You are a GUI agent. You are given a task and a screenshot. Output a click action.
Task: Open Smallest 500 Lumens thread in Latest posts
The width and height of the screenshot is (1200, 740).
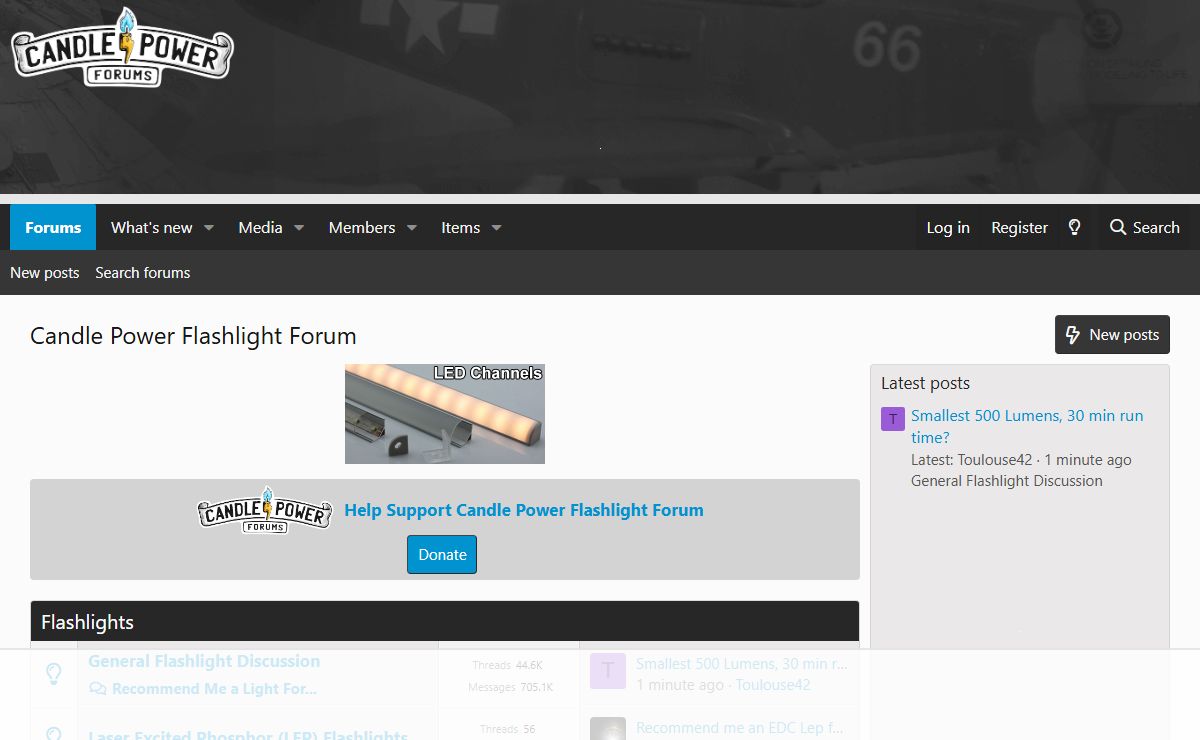(x=1027, y=426)
